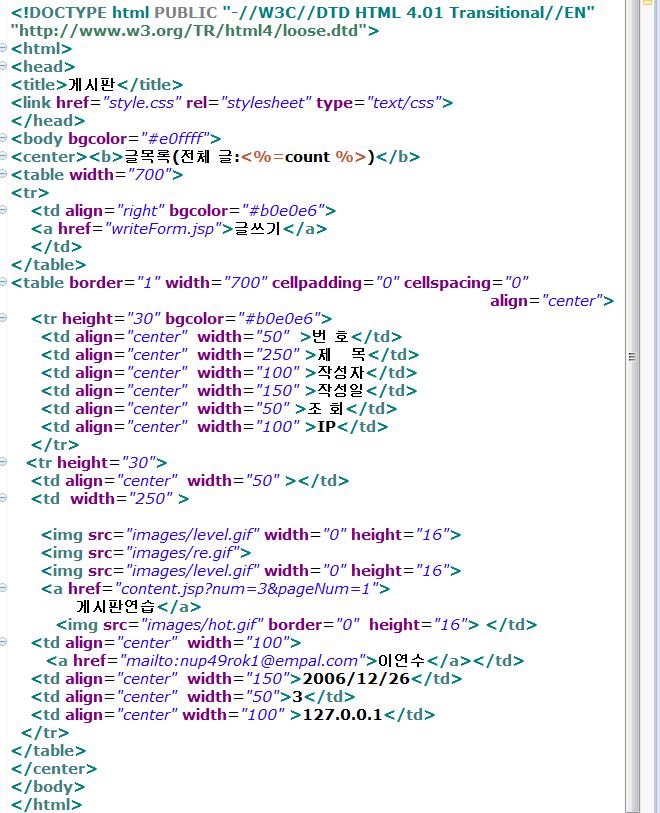The image size is (660, 813).
Task: Click the 작성일 header cell text
Action: point(340,390)
